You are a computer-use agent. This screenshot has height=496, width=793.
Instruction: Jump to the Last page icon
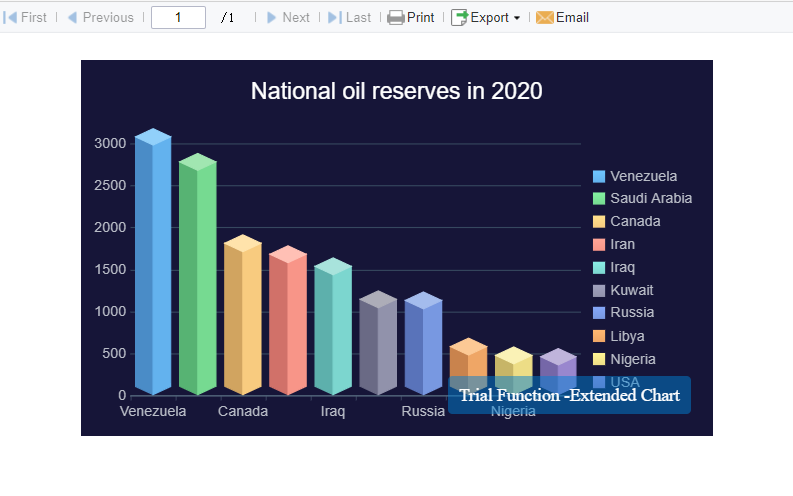(x=335, y=18)
